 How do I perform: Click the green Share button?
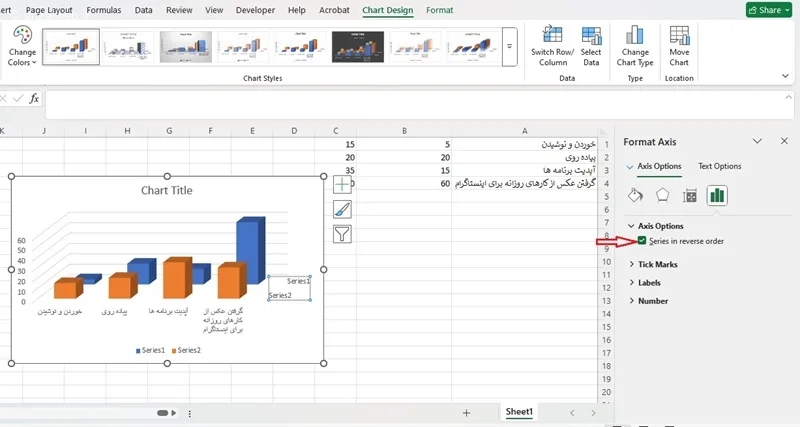(x=769, y=10)
